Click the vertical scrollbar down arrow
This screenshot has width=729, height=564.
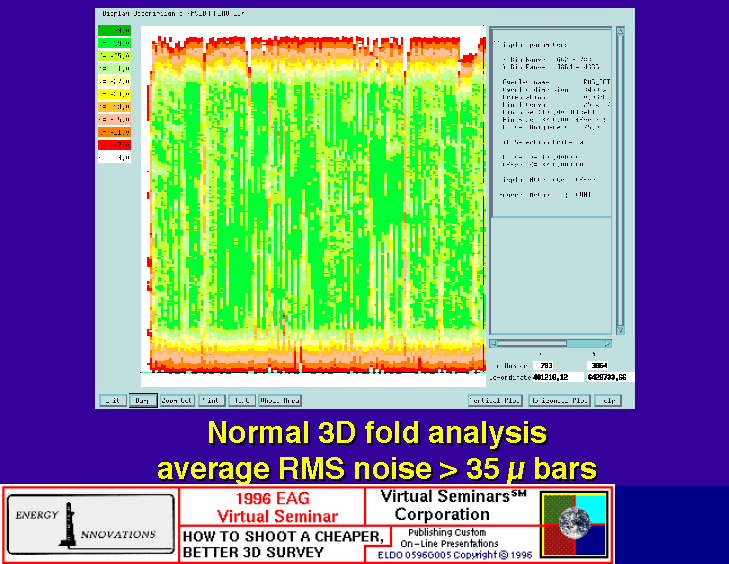(x=620, y=330)
